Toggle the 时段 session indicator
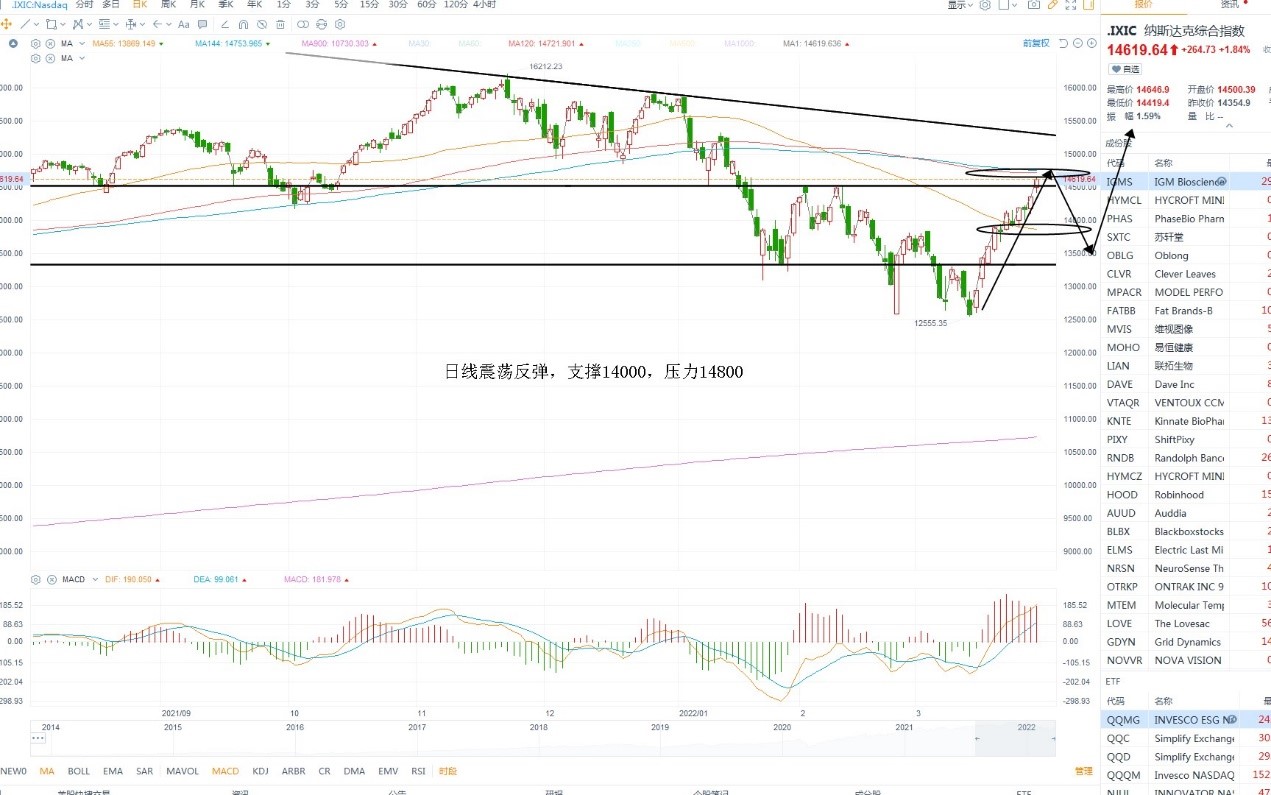Image resolution: width=1271 pixels, height=795 pixels. tap(447, 771)
